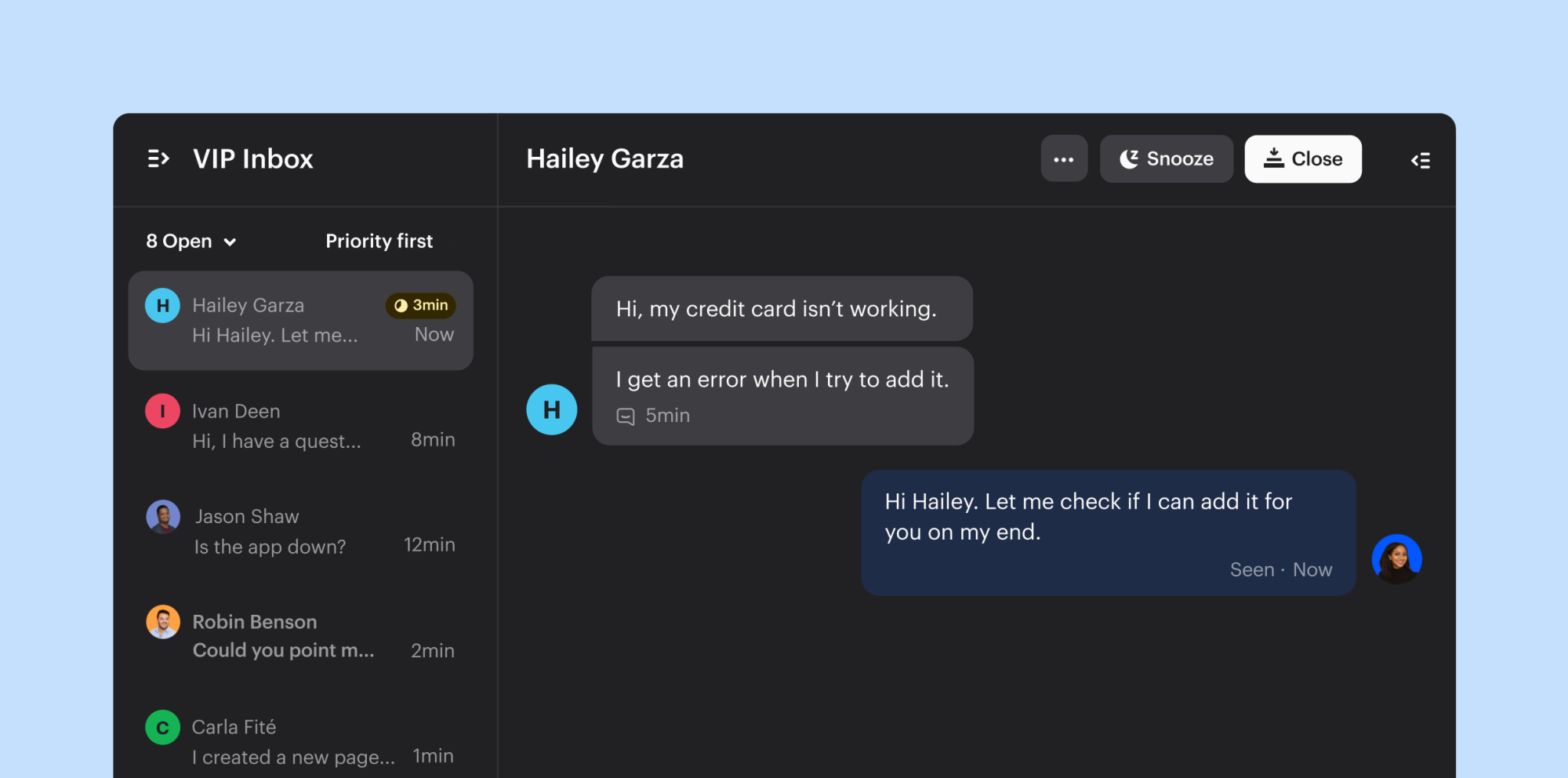Click Hailey's blue H avatar in the chat
Viewport: 1568px width, 778px height.
point(552,409)
